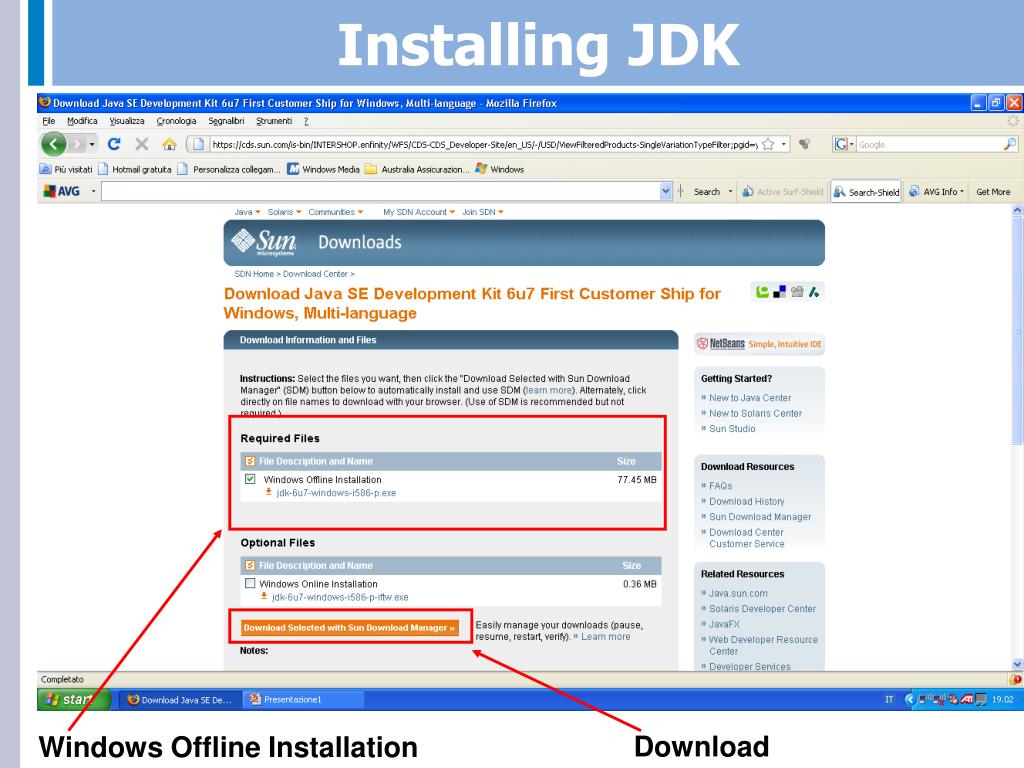Open the Strumenti menu
The height and width of the screenshot is (768, 1024).
274,121
